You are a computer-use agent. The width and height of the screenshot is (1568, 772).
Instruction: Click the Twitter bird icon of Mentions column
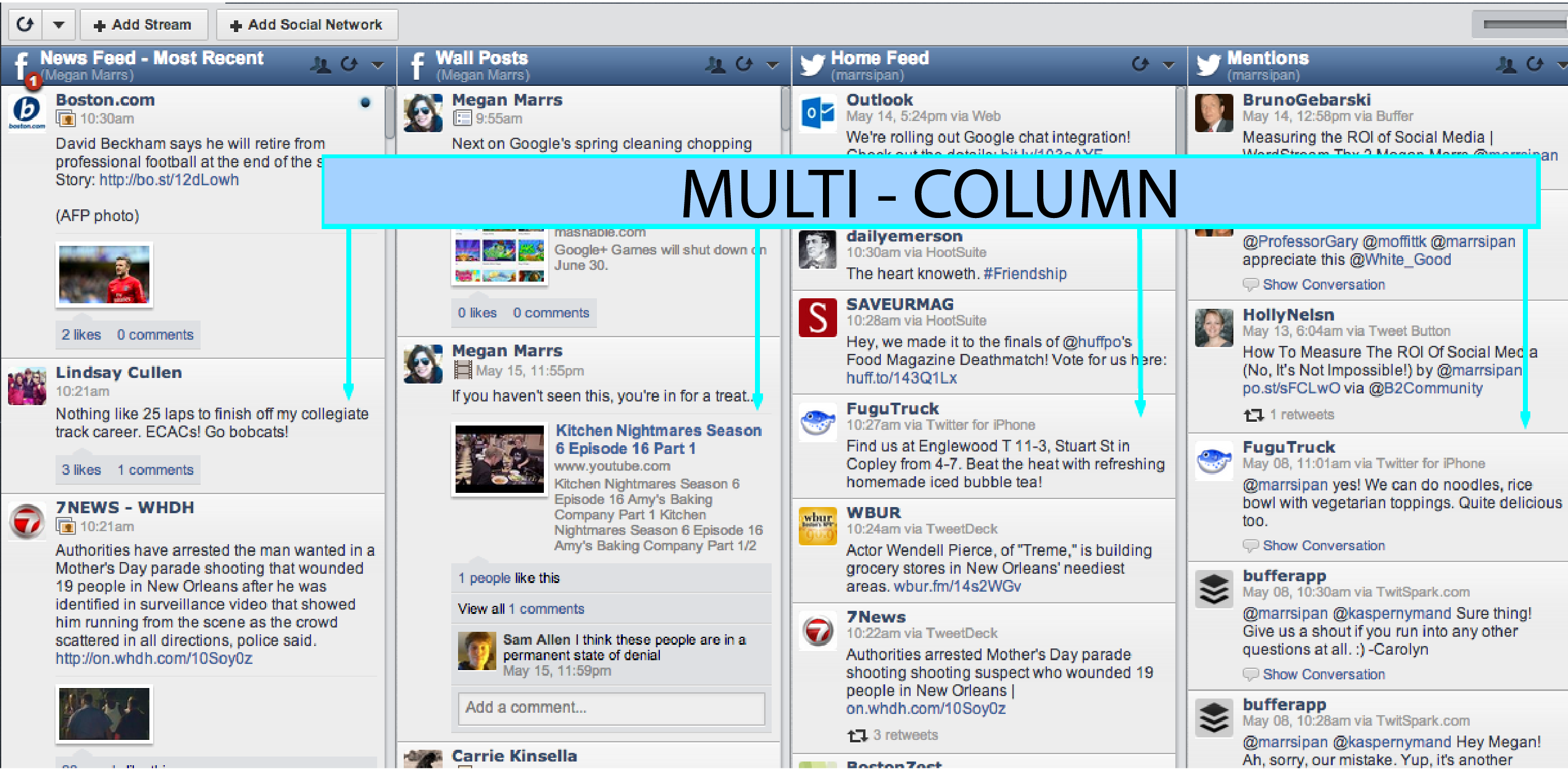[x=1208, y=65]
